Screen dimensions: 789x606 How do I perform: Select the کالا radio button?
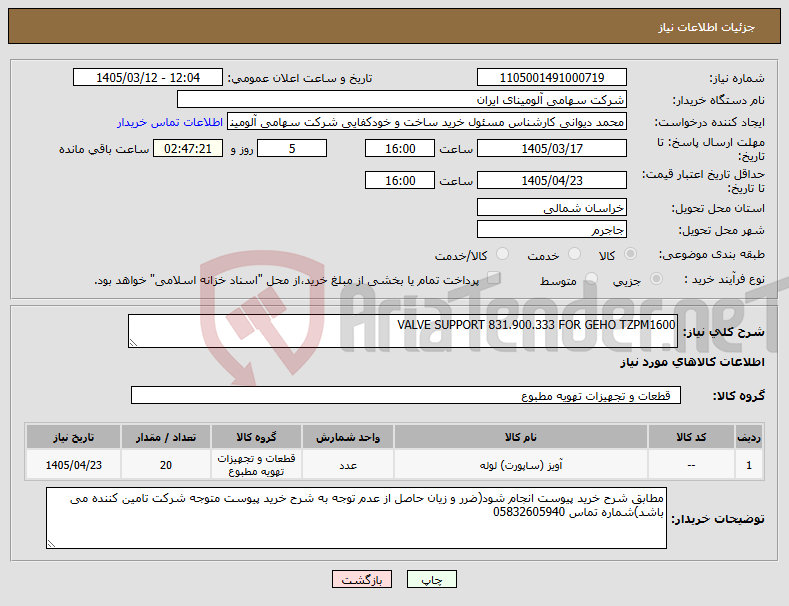[x=630, y=254]
